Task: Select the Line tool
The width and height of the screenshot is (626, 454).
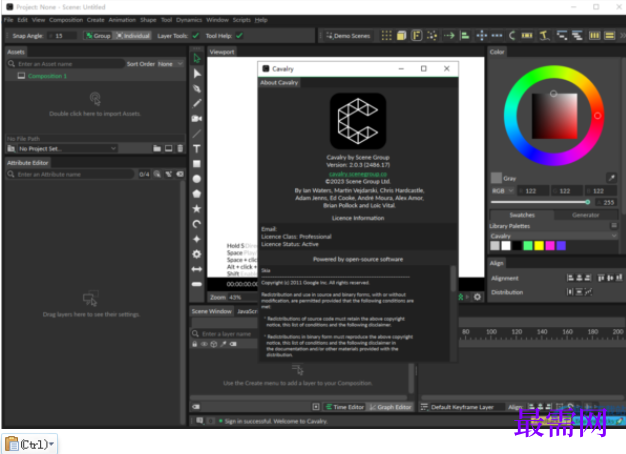Action: [x=197, y=134]
